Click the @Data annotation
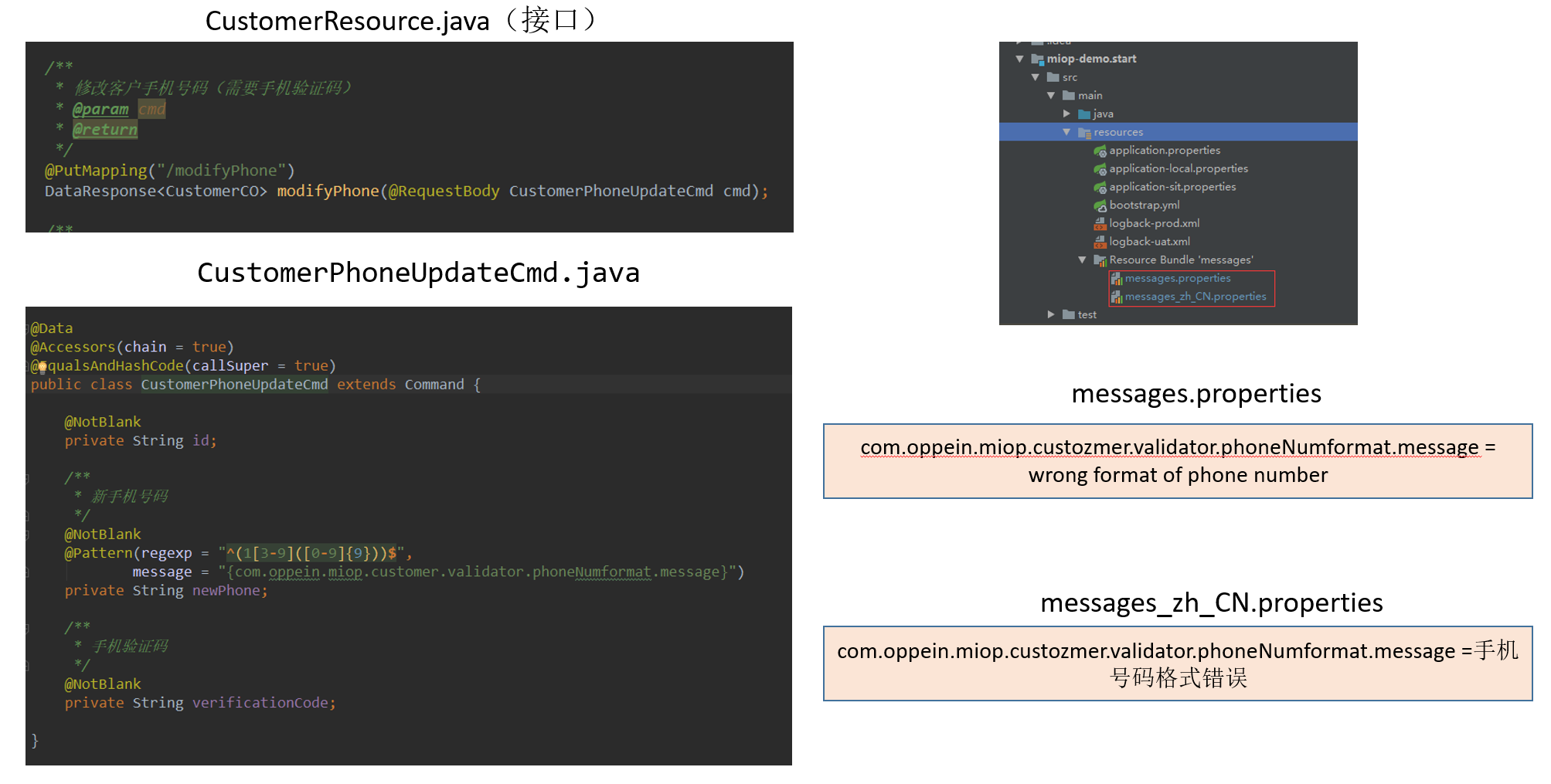 point(52,328)
